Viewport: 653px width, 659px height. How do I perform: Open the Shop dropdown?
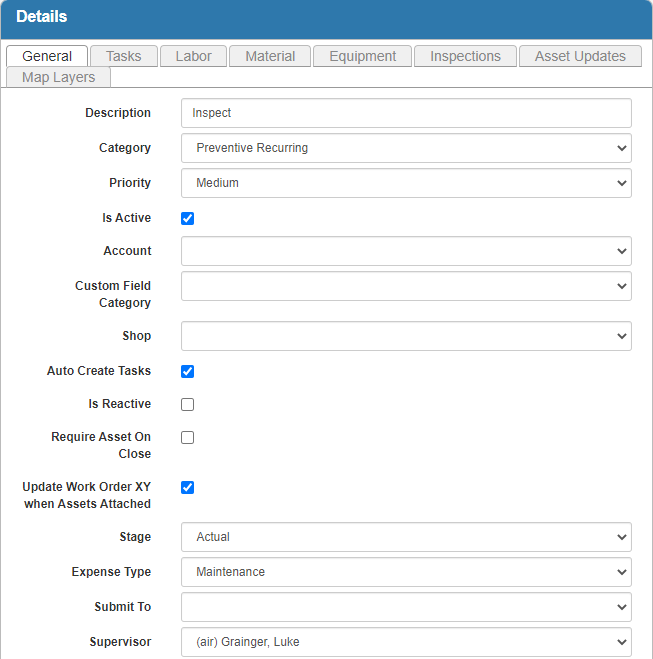pyautogui.click(x=406, y=336)
